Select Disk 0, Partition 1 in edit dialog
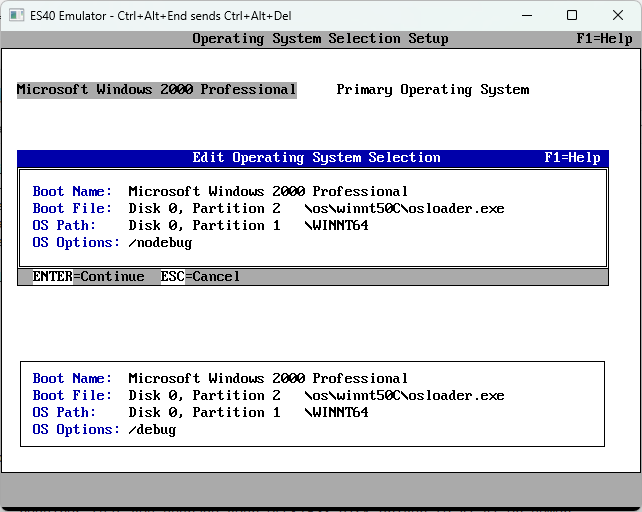 204,226
